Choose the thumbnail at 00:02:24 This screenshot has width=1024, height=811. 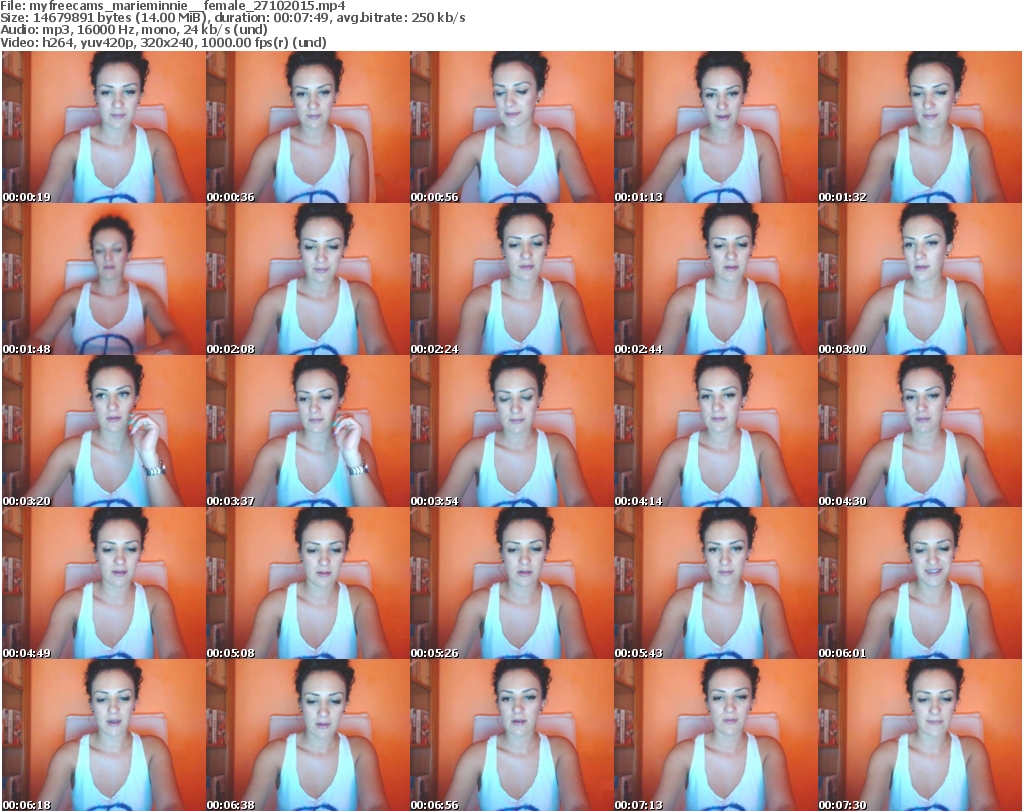[x=511, y=279]
